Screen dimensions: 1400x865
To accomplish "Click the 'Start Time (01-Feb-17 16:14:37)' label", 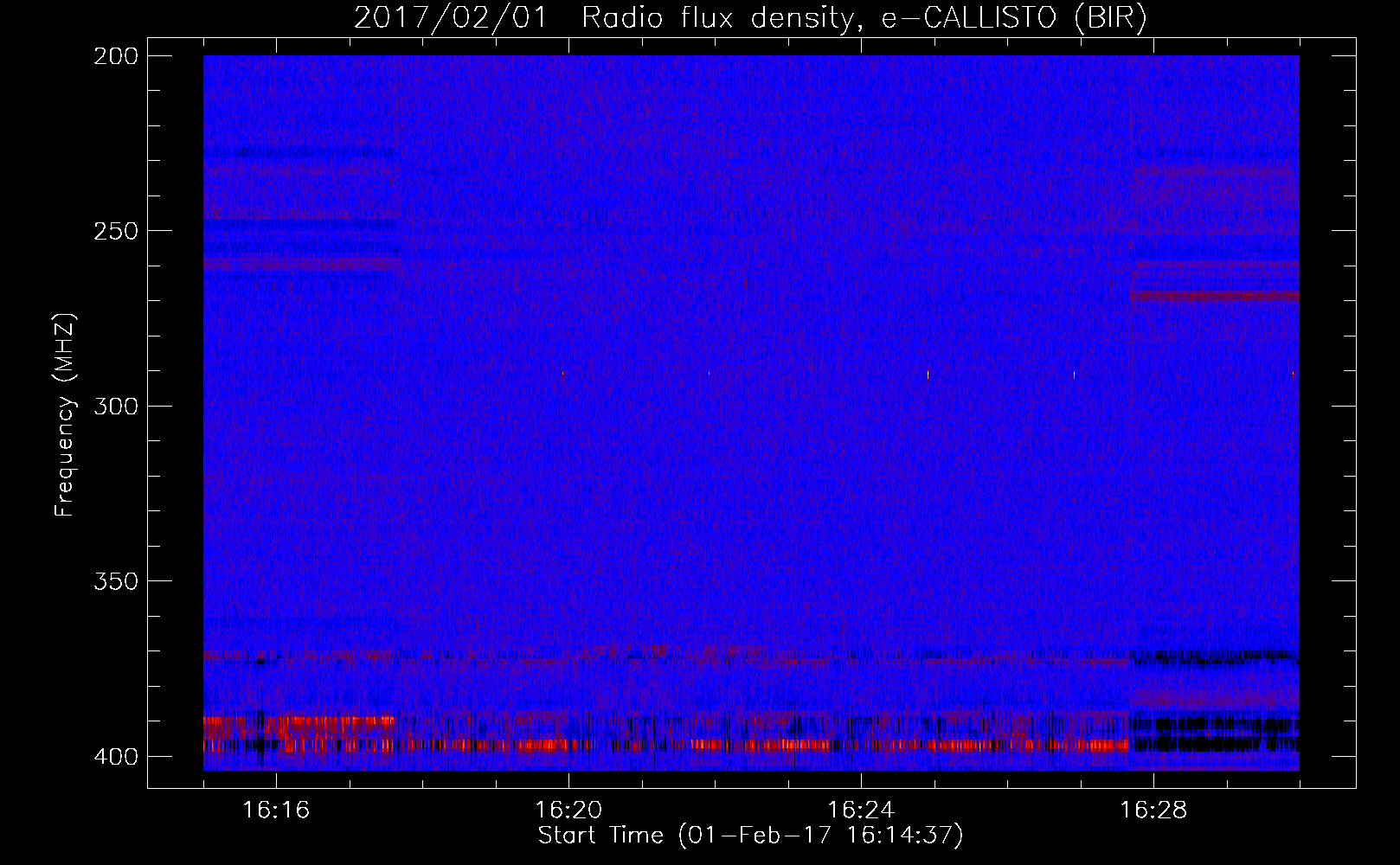I will (x=750, y=836).
